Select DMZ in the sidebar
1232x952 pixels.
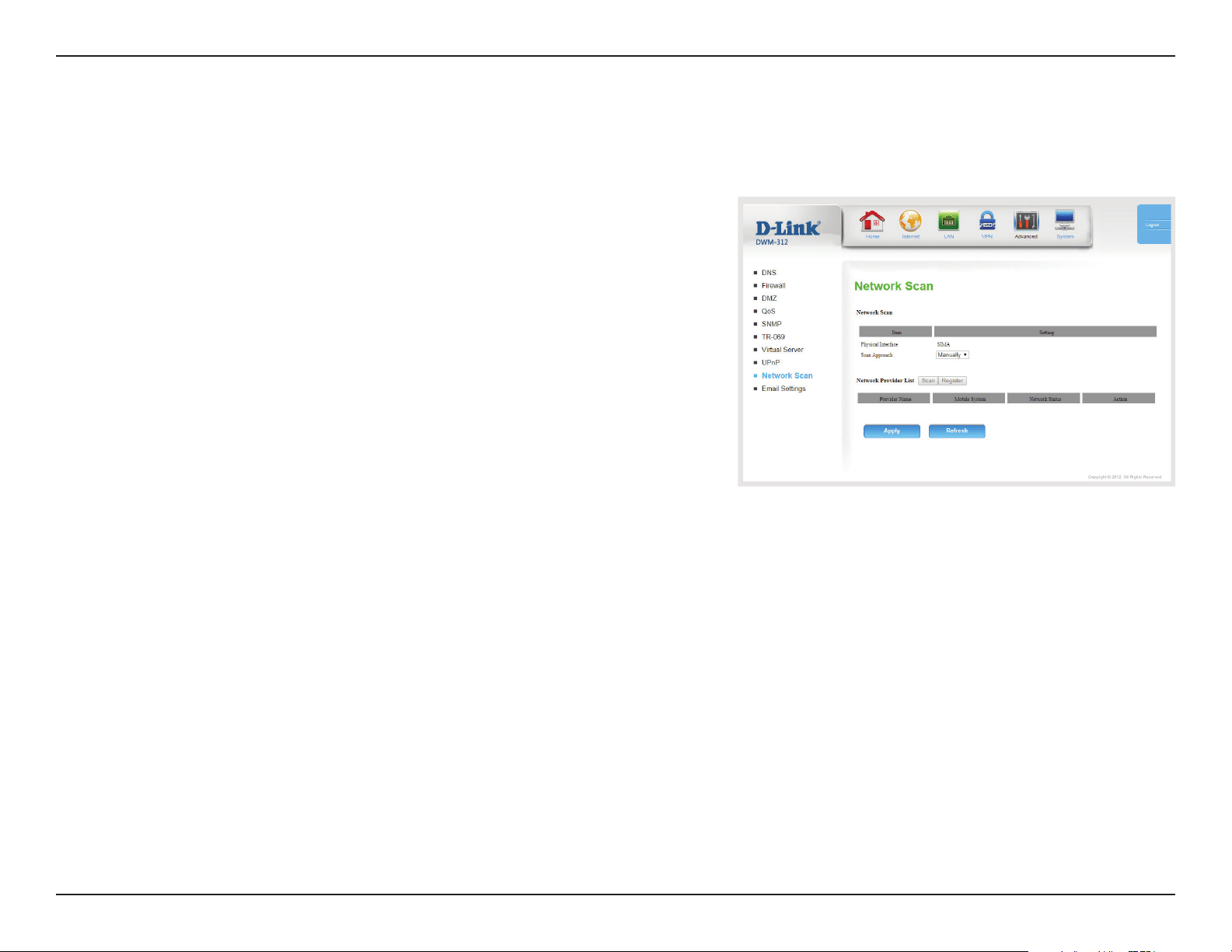[769, 298]
